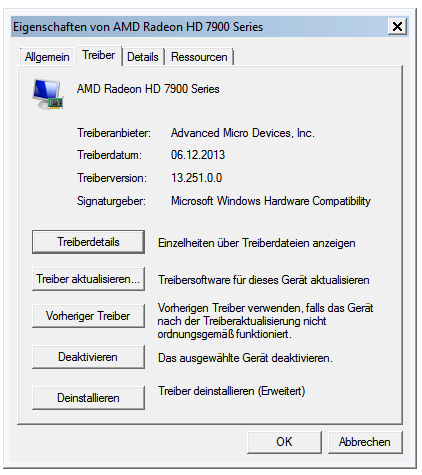Click the driver date value 06.12.2013

[x=198, y=155]
